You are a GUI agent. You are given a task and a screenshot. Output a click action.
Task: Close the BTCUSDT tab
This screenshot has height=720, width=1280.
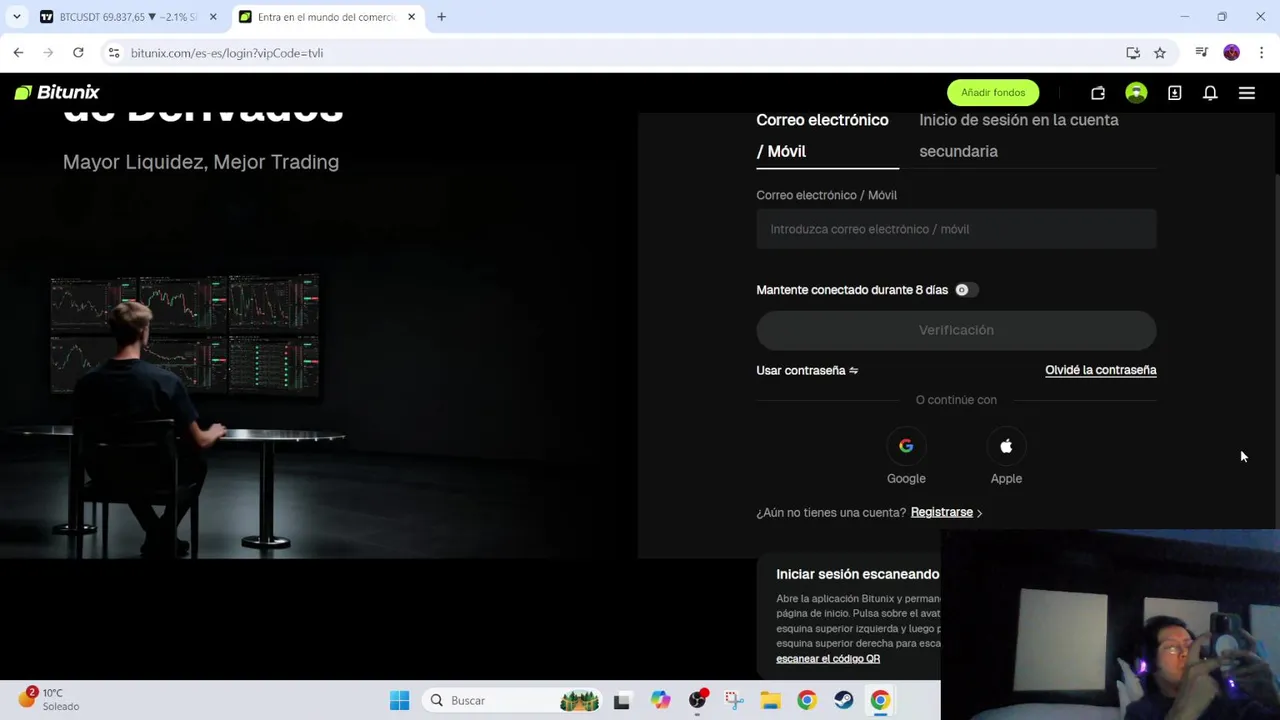click(213, 17)
